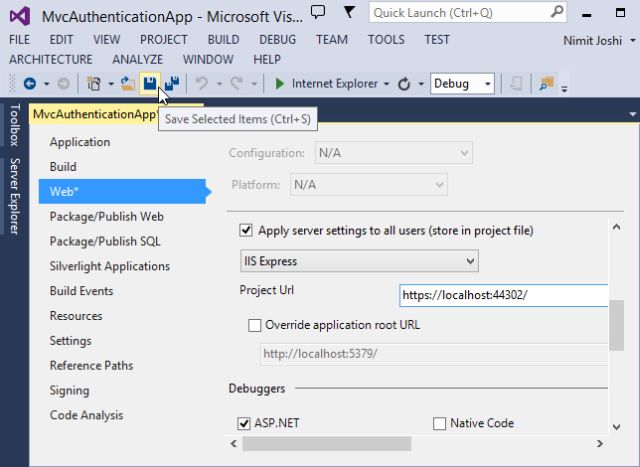Click the Save All icon
Screen dimensions: 640x467
pos(172,83)
